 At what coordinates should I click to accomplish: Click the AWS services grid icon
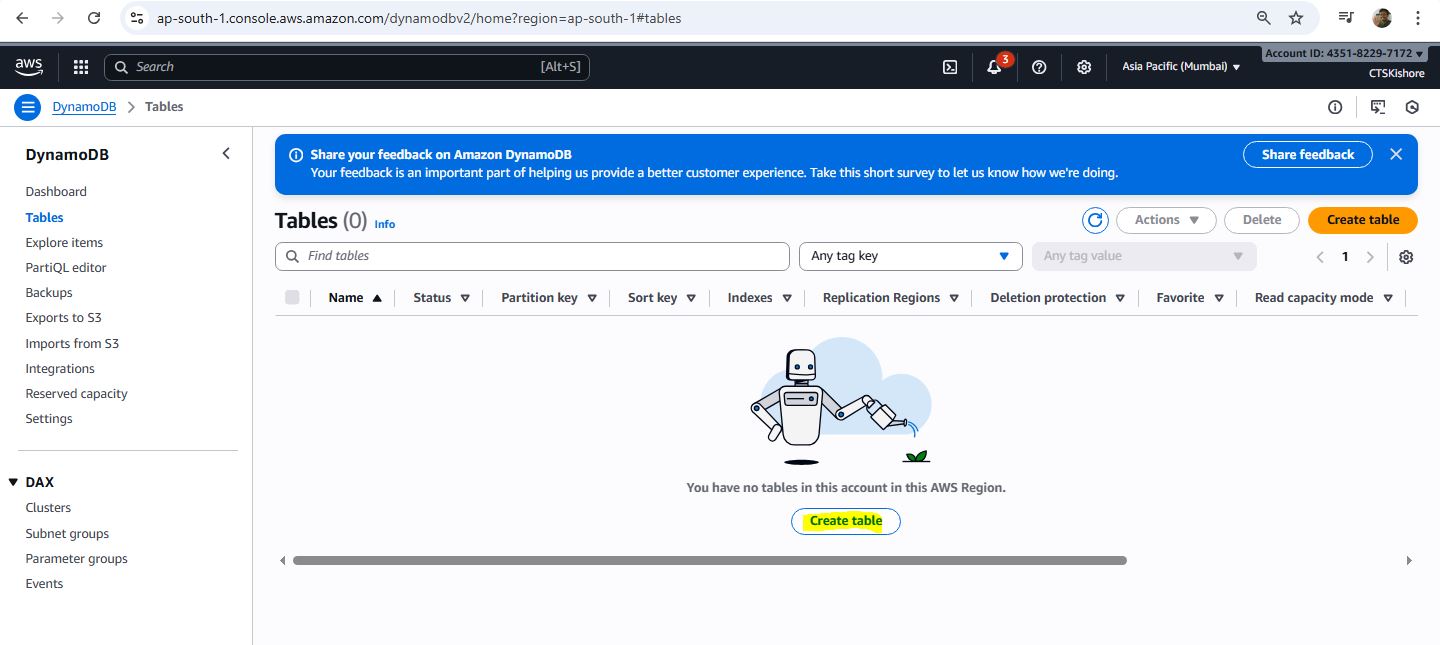[81, 67]
